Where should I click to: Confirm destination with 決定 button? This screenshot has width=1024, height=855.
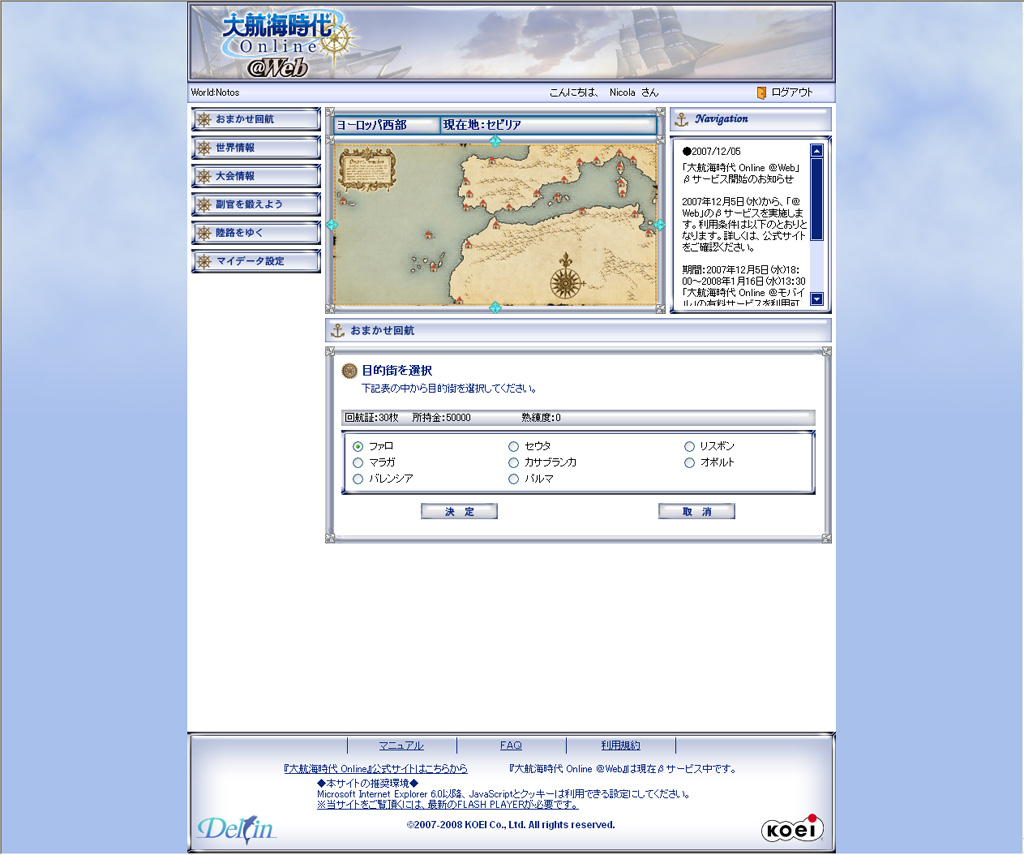459,511
